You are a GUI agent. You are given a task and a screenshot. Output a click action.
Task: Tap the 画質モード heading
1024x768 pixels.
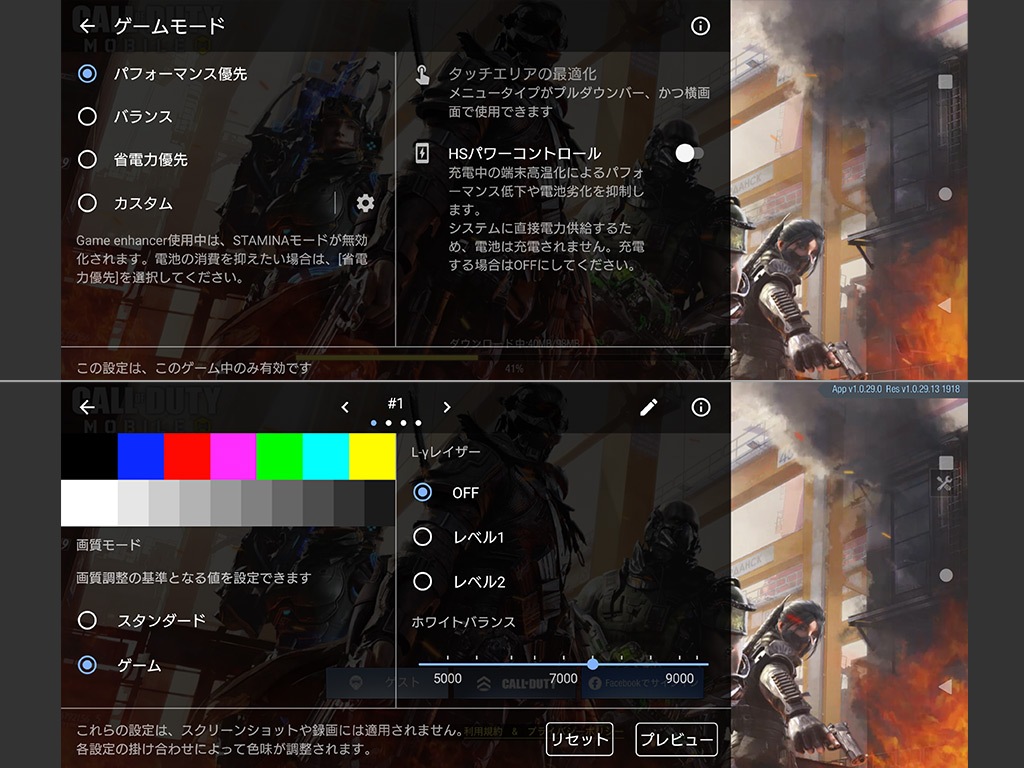tap(108, 545)
